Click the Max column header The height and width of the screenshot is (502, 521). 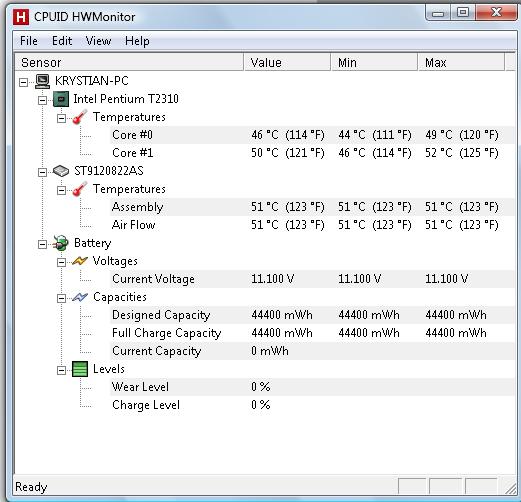(461, 62)
